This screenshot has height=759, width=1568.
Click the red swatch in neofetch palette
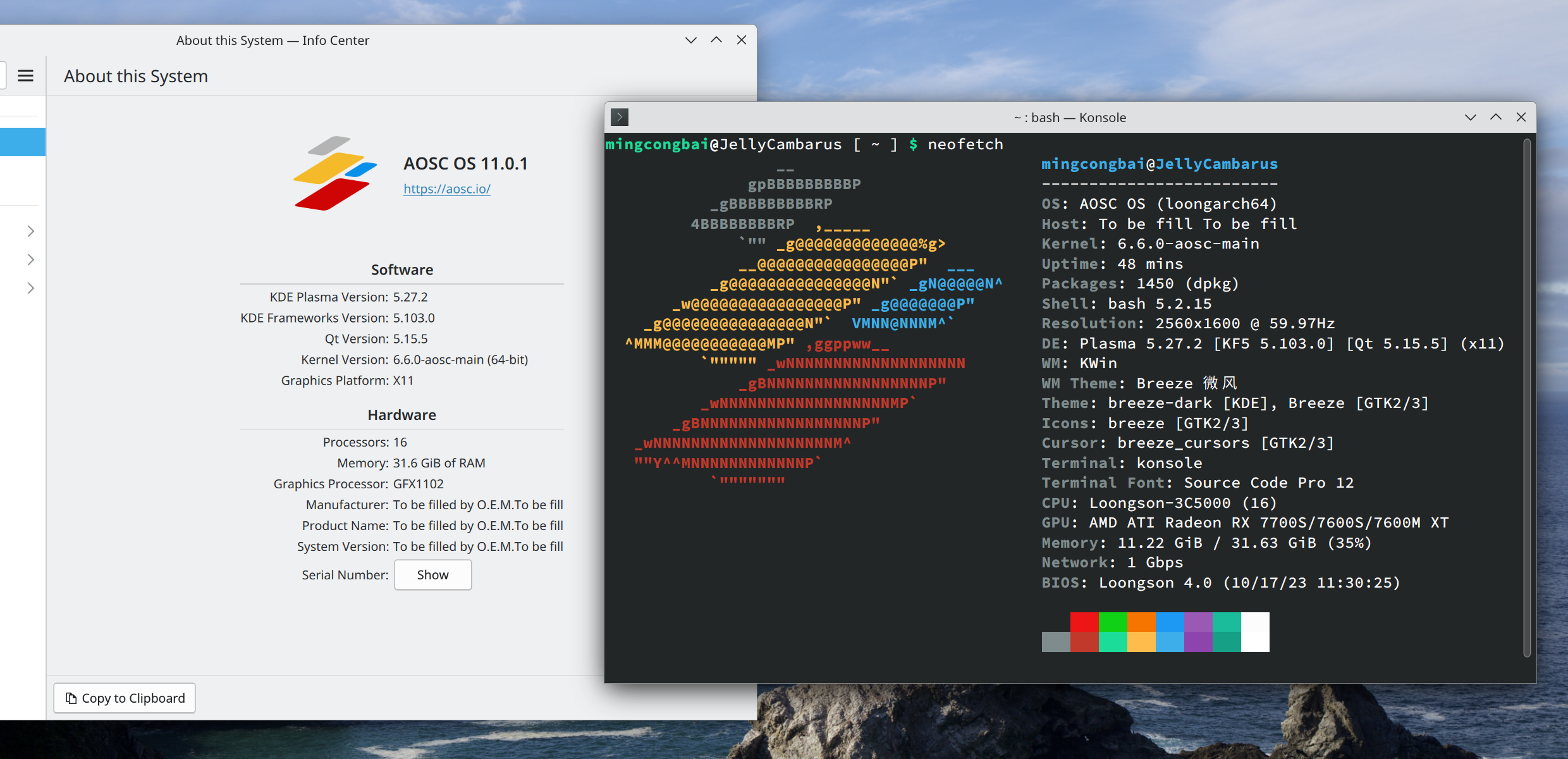(x=1084, y=622)
